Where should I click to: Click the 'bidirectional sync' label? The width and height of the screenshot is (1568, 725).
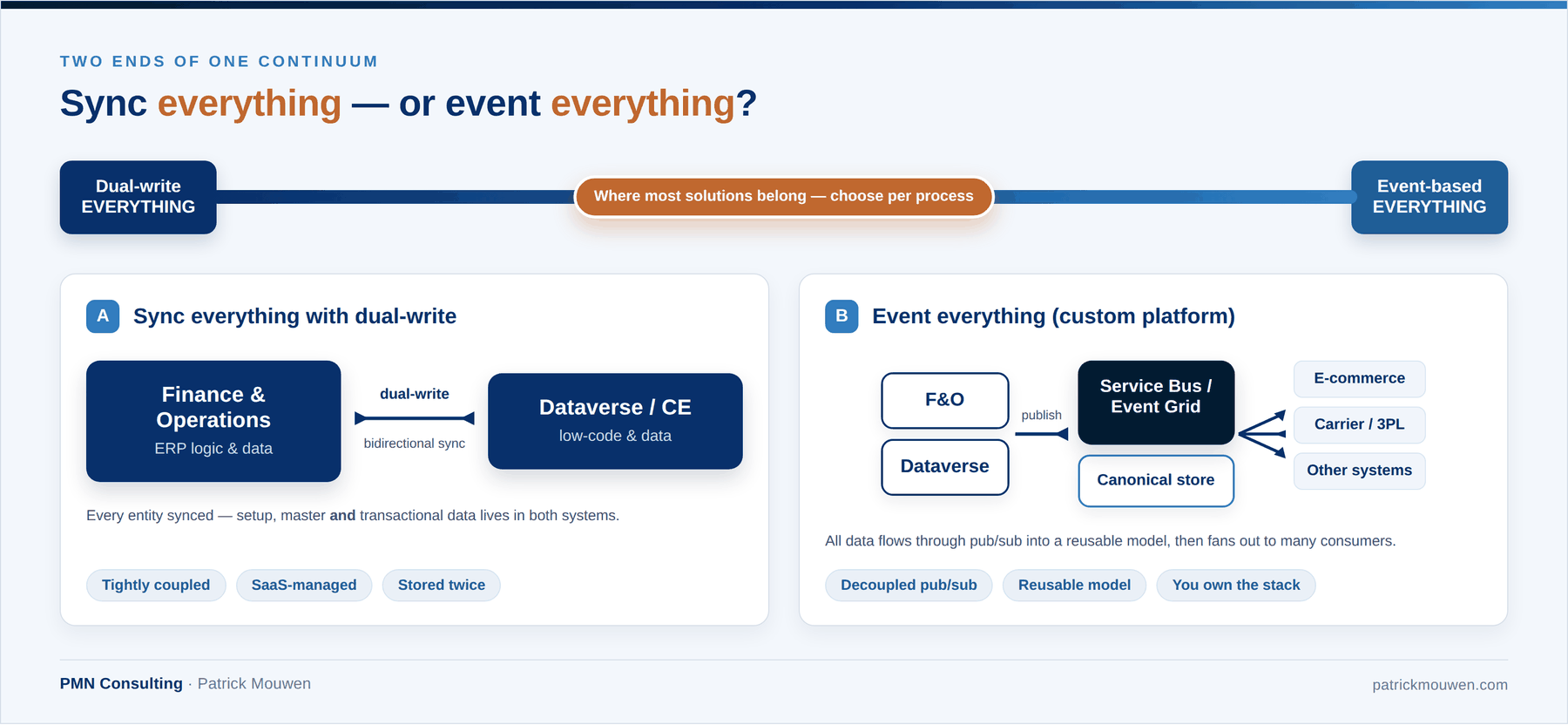tap(415, 444)
